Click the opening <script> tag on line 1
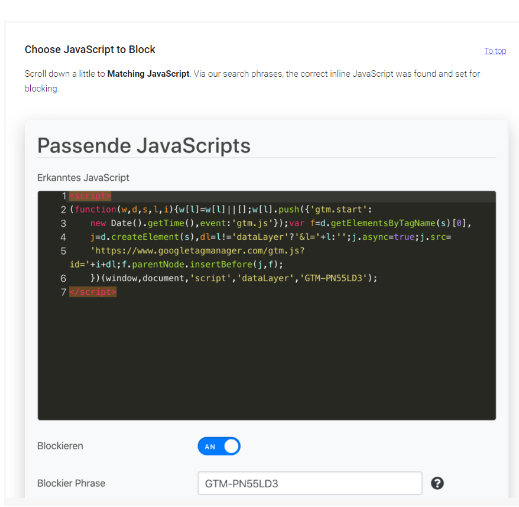 pos(90,196)
